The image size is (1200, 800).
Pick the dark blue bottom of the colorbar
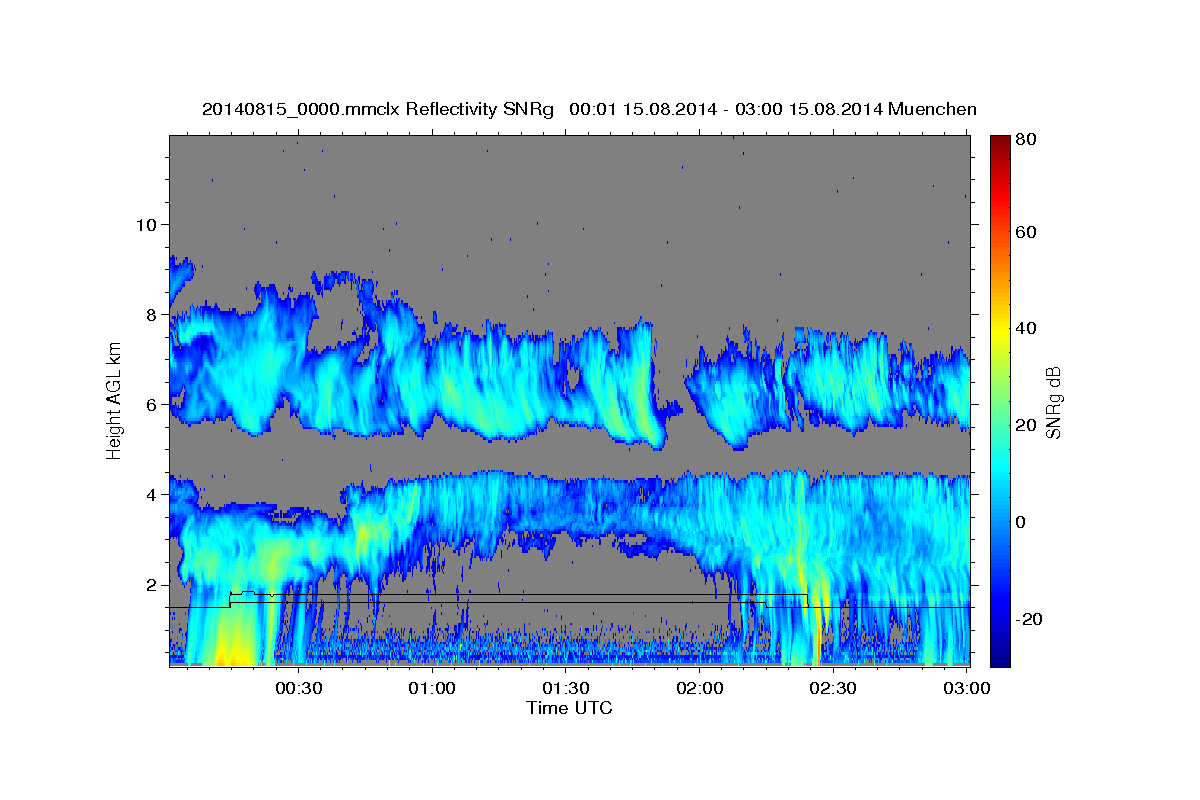pos(999,656)
